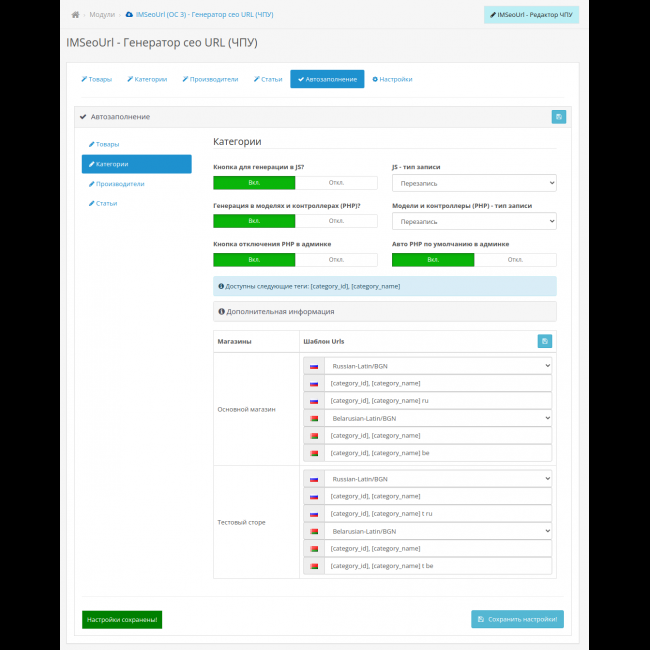
Task: Click Сохранить настройки button
Action: [517, 619]
